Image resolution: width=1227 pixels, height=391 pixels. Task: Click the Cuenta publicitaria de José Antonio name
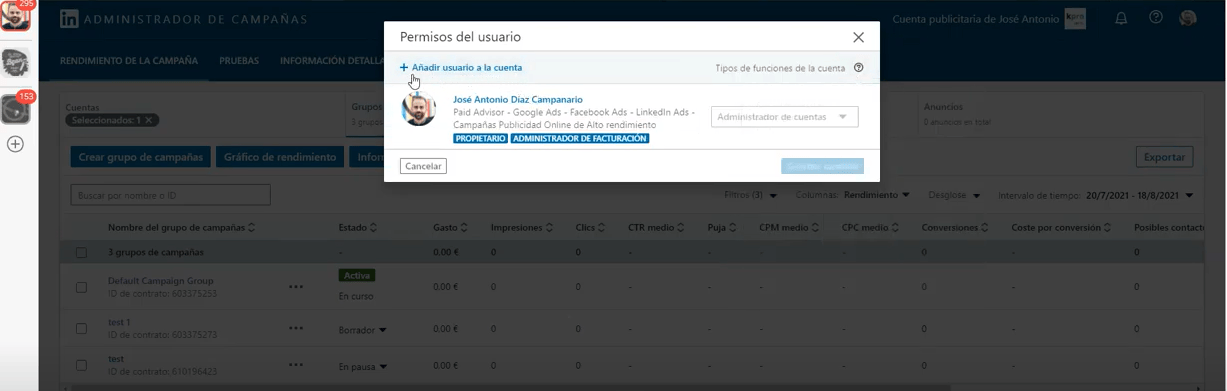pyautogui.click(x=975, y=19)
